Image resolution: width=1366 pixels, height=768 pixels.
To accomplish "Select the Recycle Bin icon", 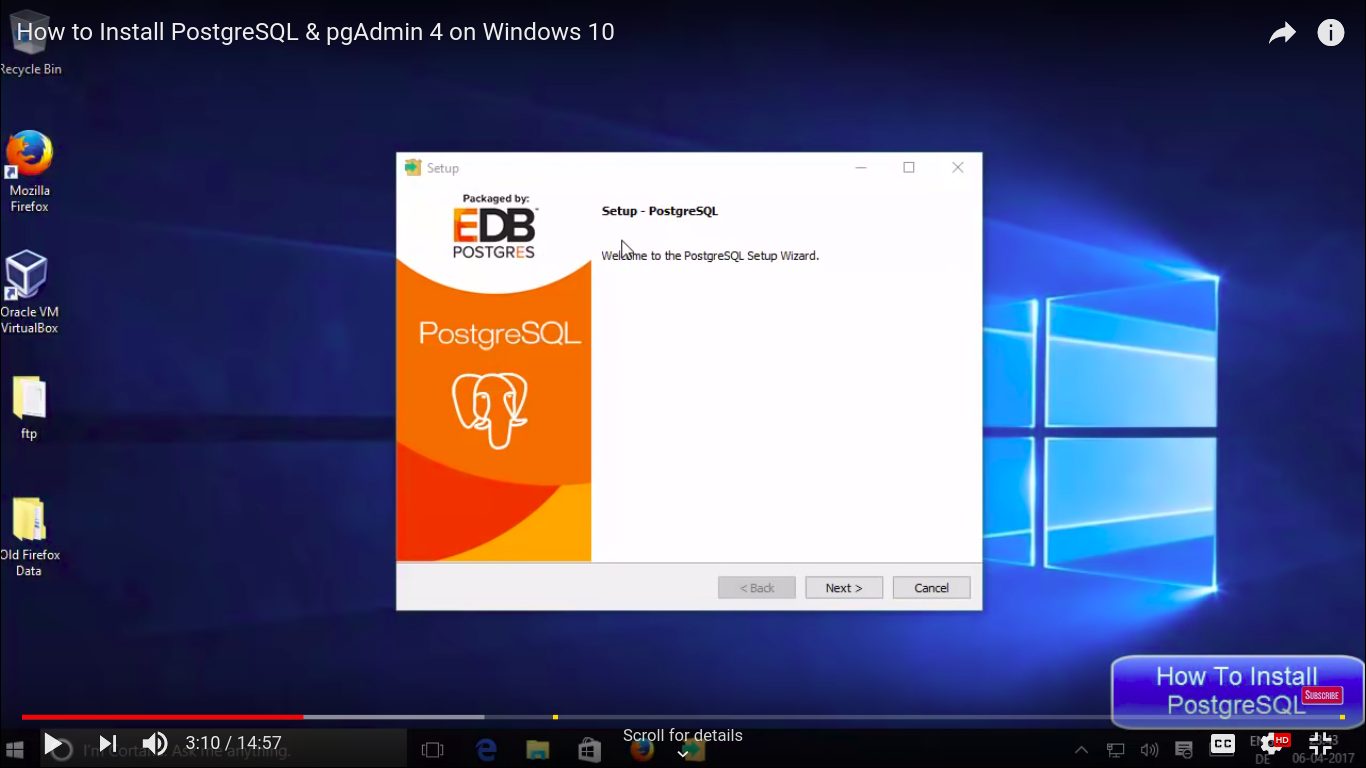I will tap(29, 44).
